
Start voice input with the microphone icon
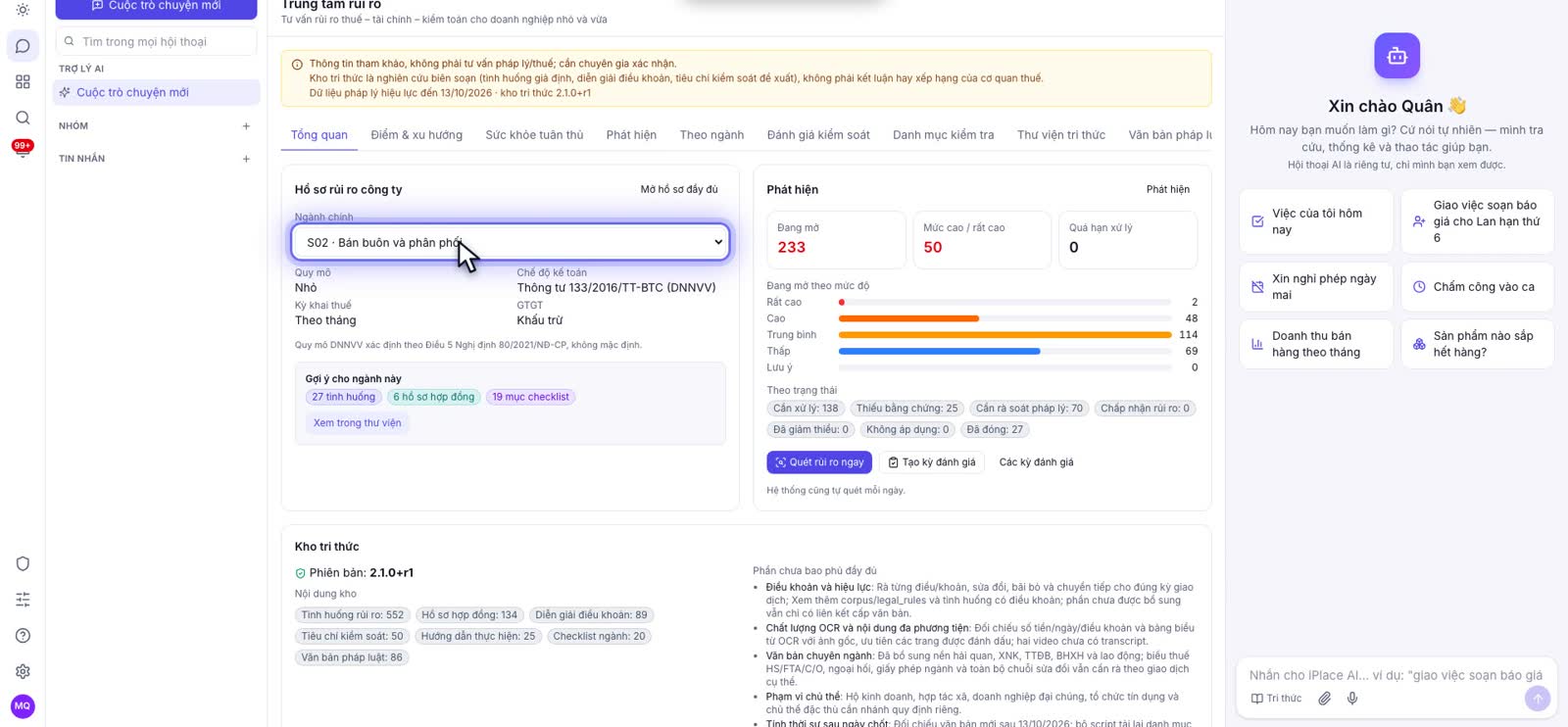click(1352, 699)
